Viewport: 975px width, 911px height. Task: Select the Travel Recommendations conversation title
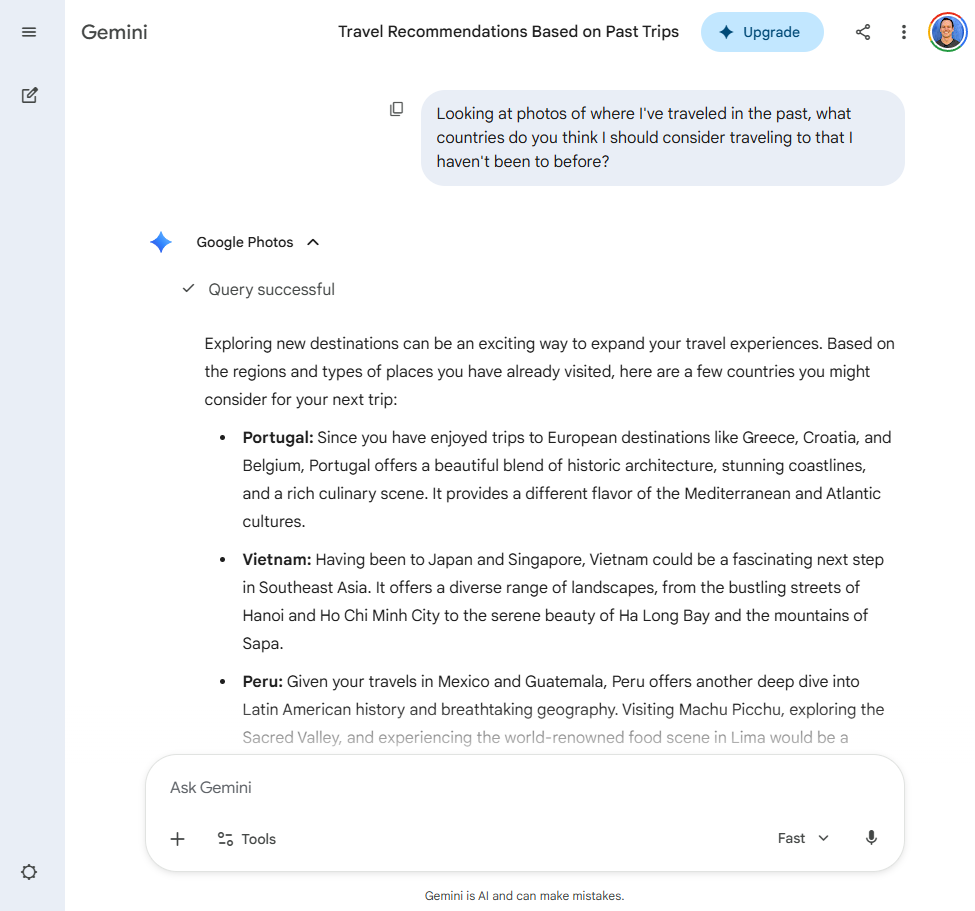pos(509,31)
